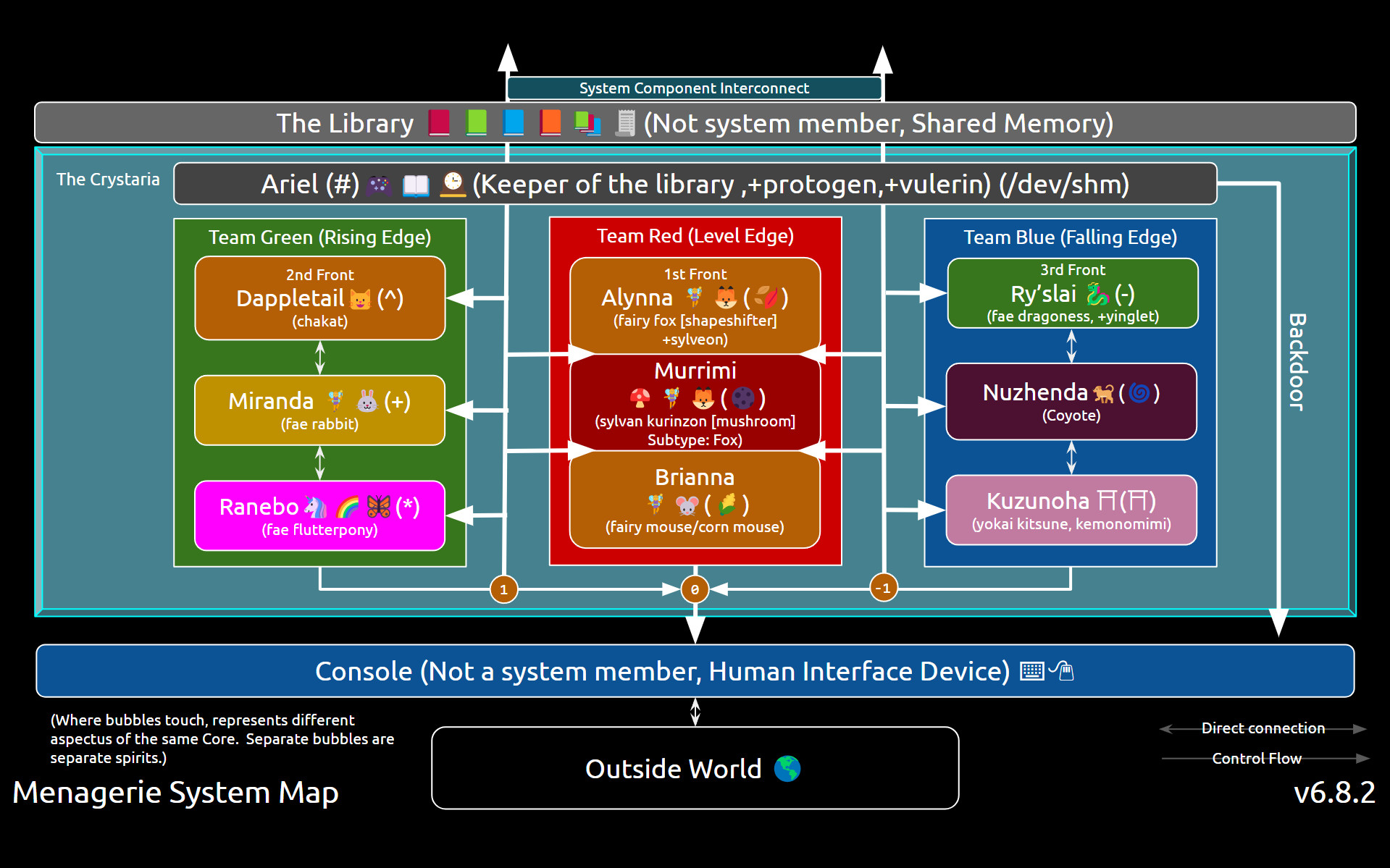Open the Outside World box
Image resolution: width=1390 pixels, height=868 pixels.
click(695, 768)
